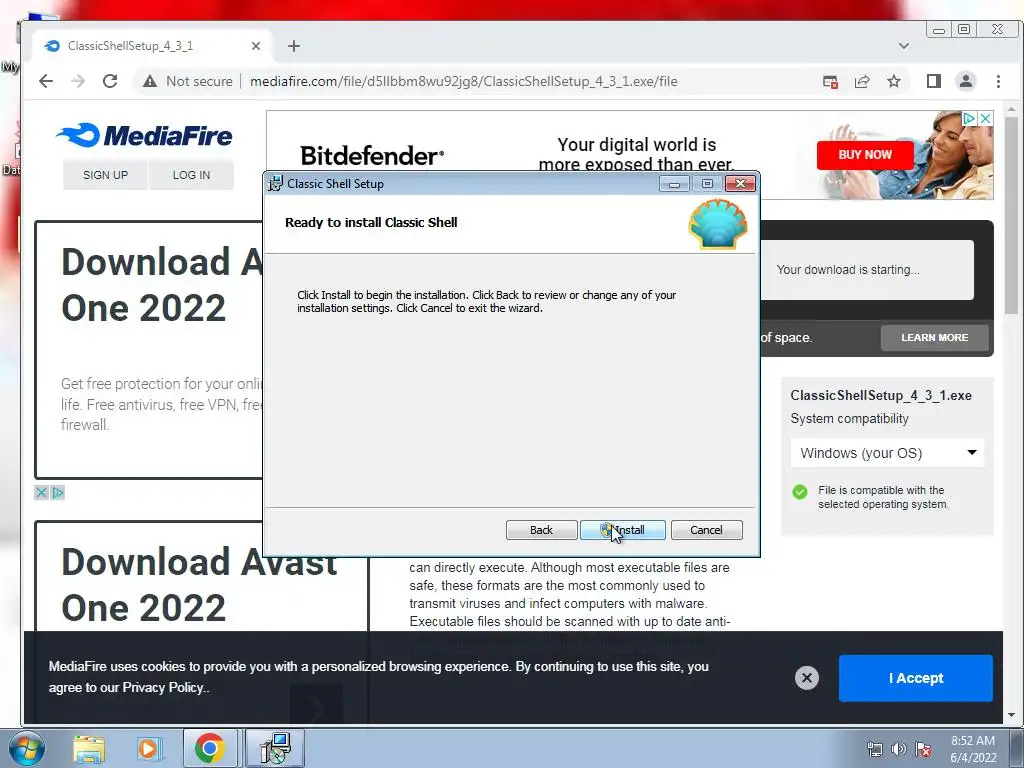
Task: Click LEARN MORE button
Action: tap(935, 338)
